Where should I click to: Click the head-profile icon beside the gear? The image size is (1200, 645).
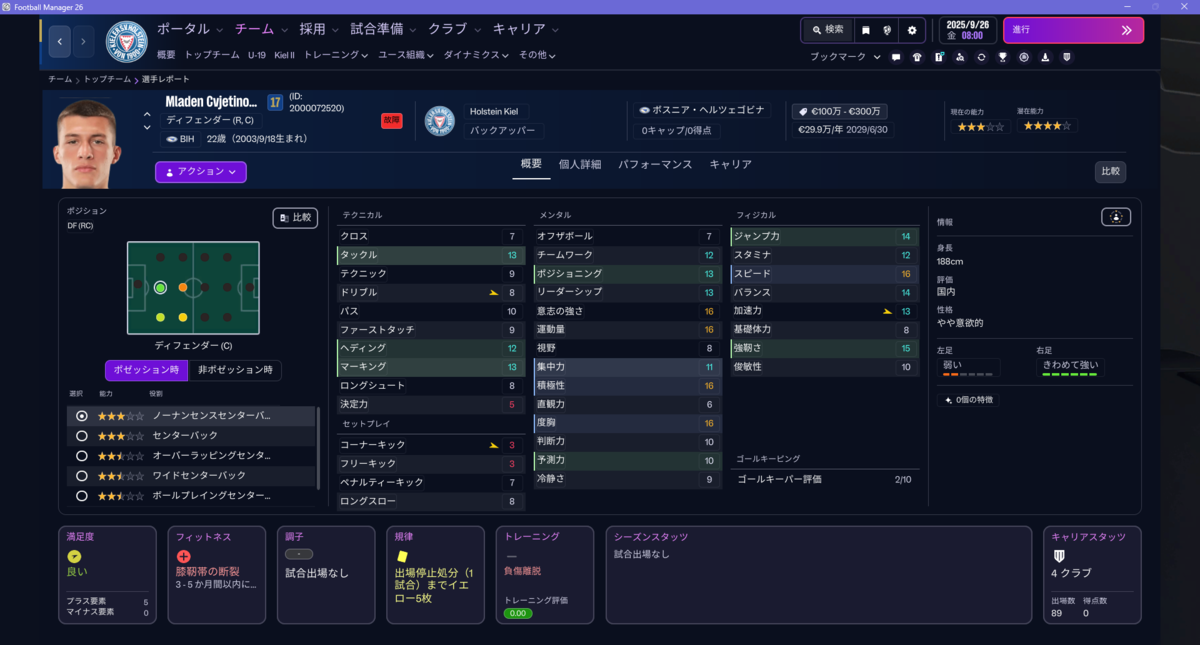point(888,30)
